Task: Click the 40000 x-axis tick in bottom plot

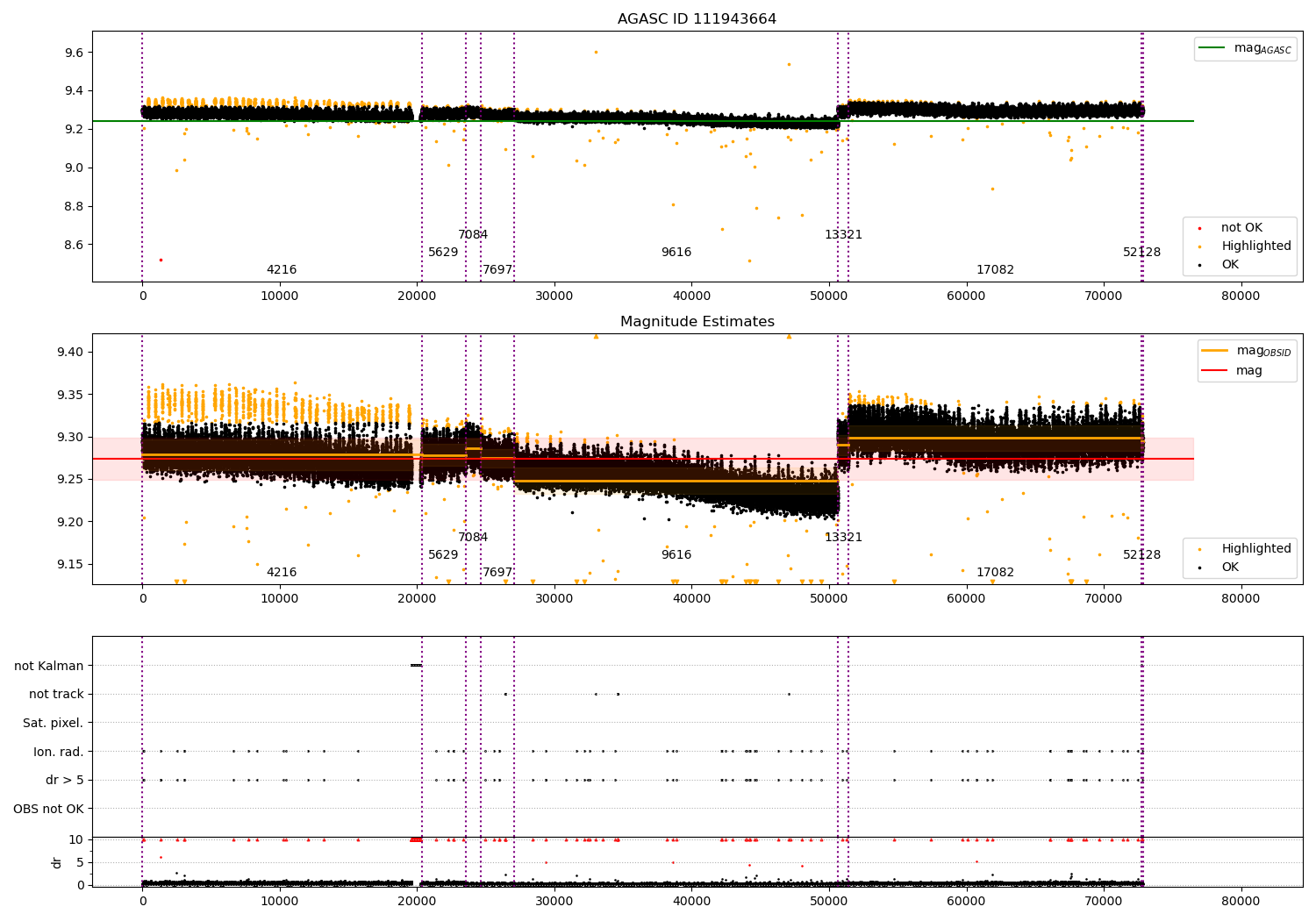Action: [x=691, y=902]
